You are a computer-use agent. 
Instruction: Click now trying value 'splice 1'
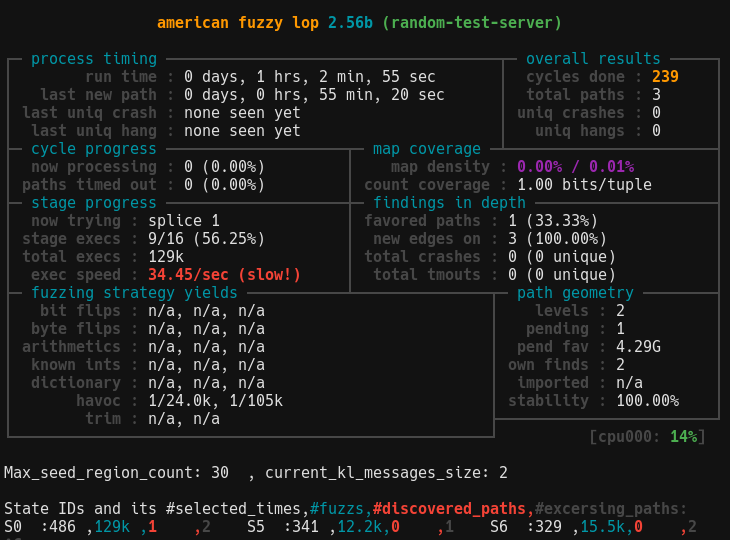tap(184, 221)
